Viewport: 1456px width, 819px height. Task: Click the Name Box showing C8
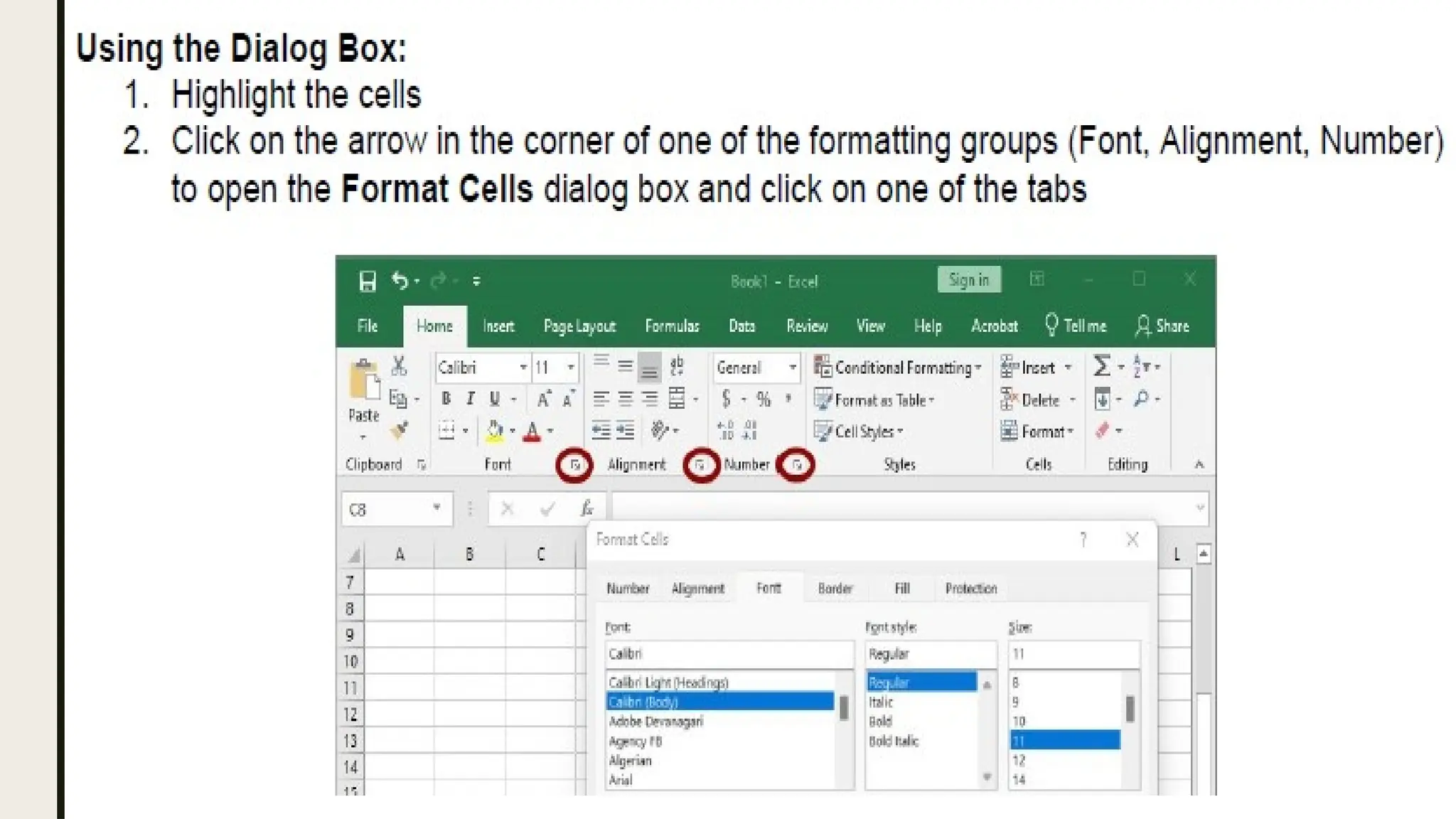pyautogui.click(x=386, y=510)
